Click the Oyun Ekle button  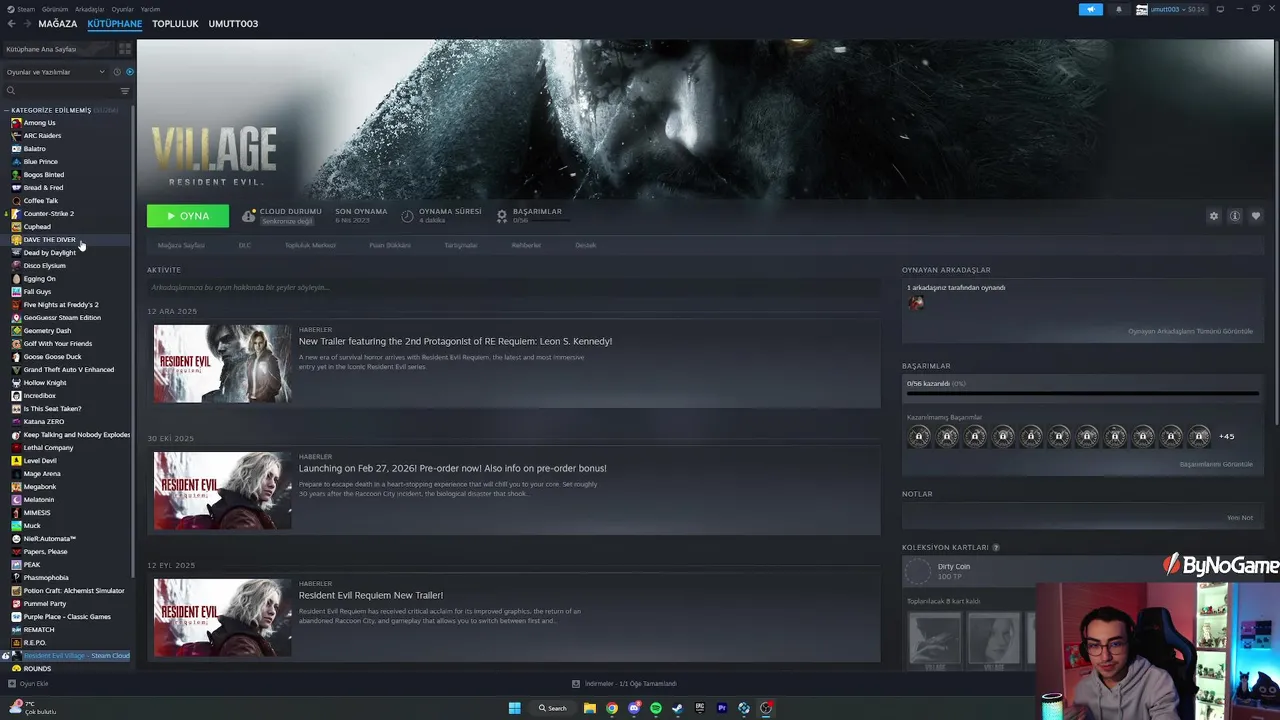click(x=28, y=684)
